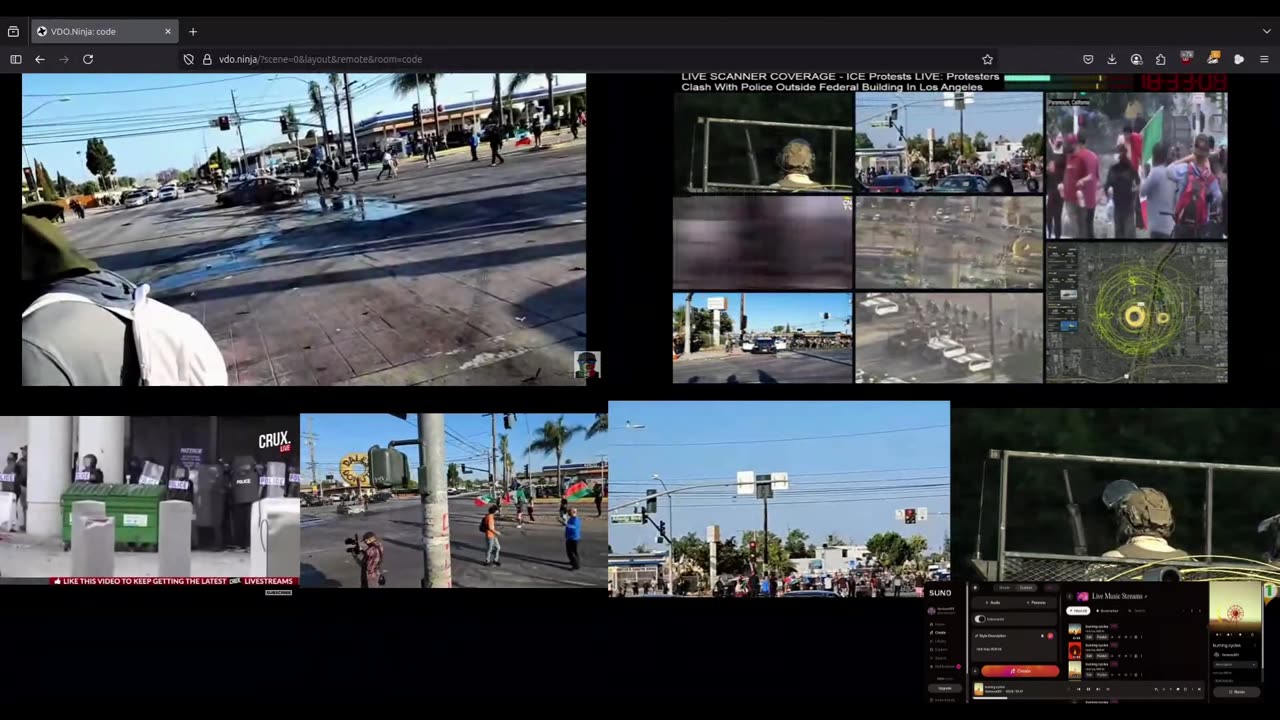Open Library in Suno sidebar
Screen dimensions: 1280x720
pos(938,641)
